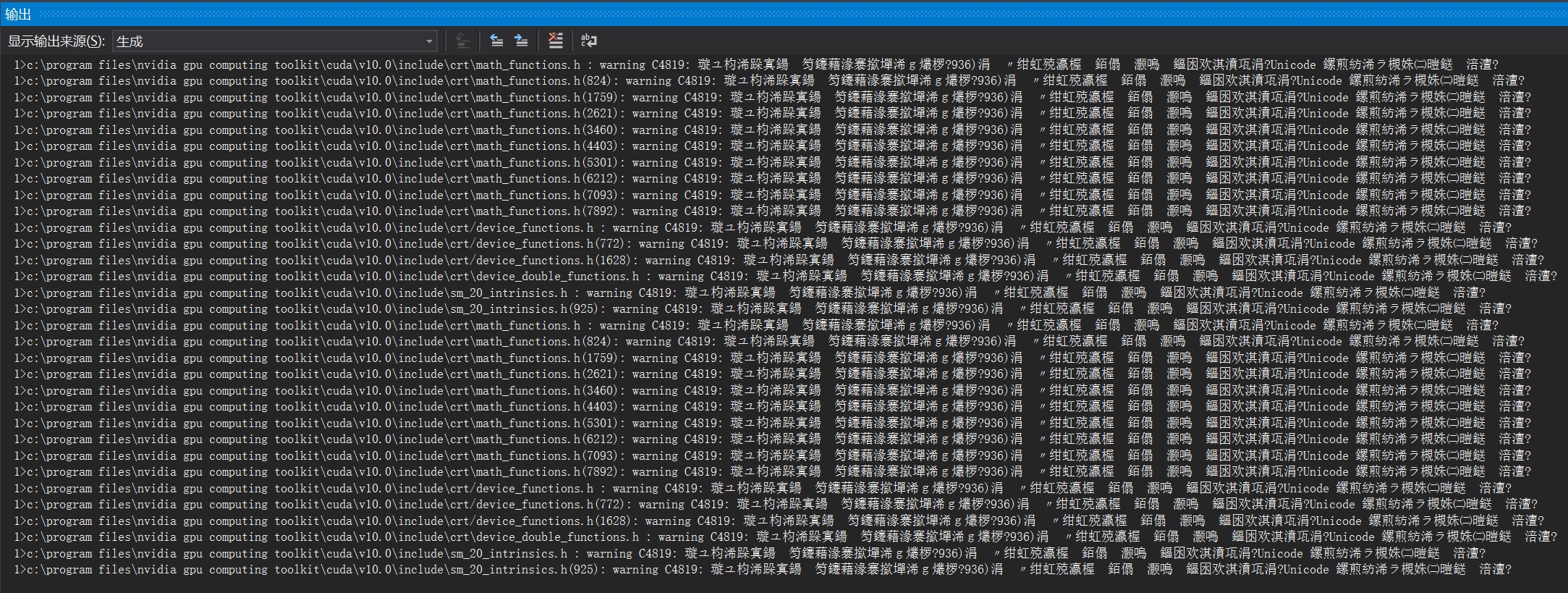
Task: Click the greyed-out find message in code icon
Action: click(x=462, y=41)
